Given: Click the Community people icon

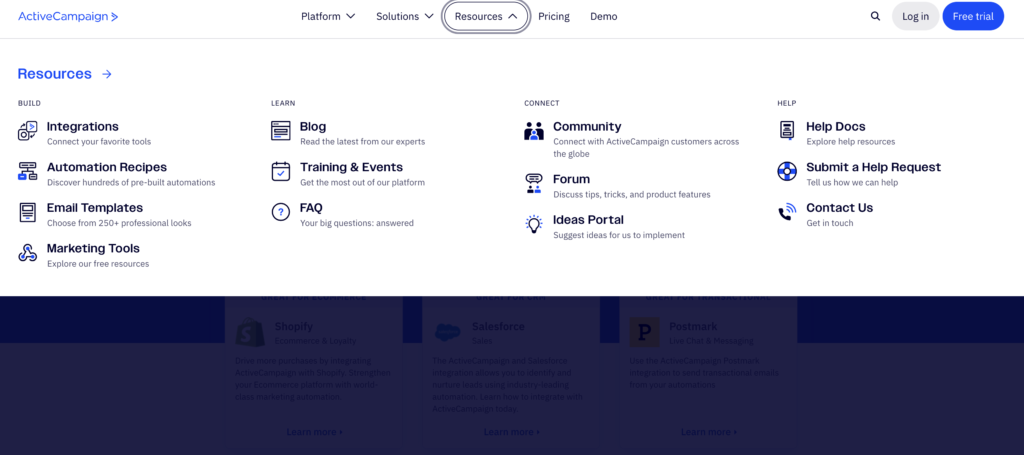Looking at the screenshot, I should (x=534, y=131).
